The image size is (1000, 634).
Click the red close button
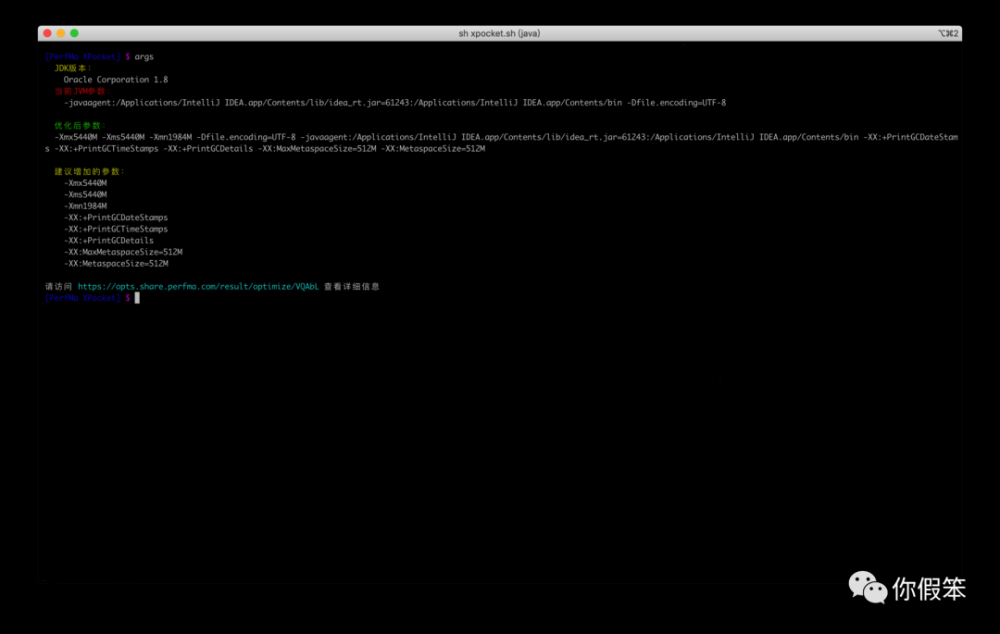(x=48, y=33)
